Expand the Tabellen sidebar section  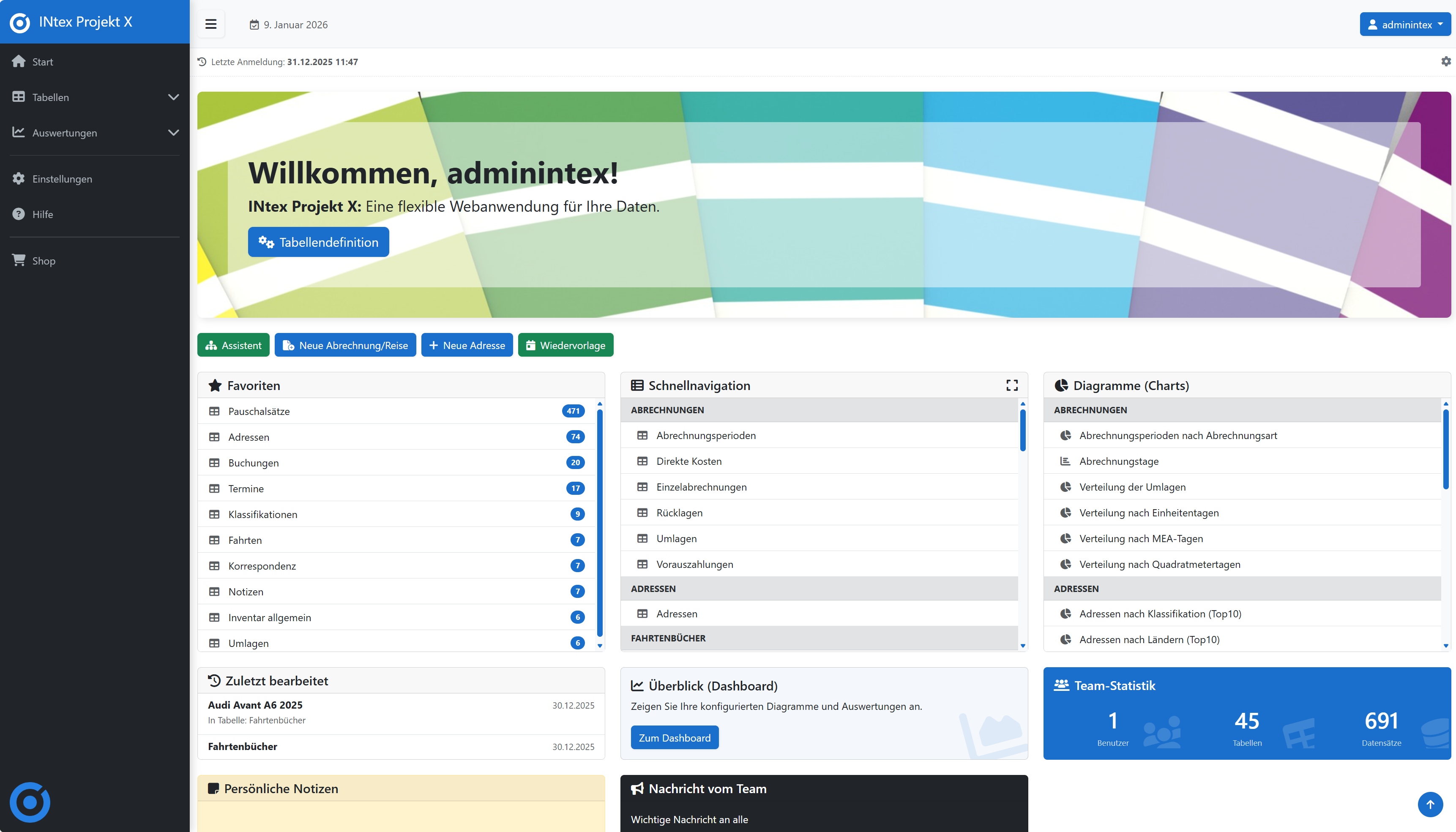(173, 97)
